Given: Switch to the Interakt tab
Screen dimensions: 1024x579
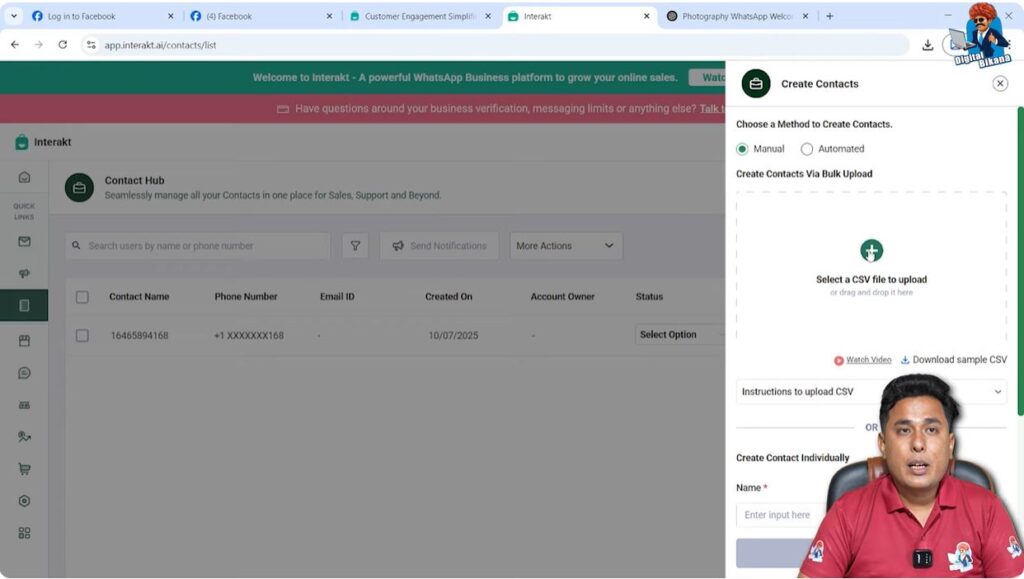Looking at the screenshot, I should pos(579,16).
